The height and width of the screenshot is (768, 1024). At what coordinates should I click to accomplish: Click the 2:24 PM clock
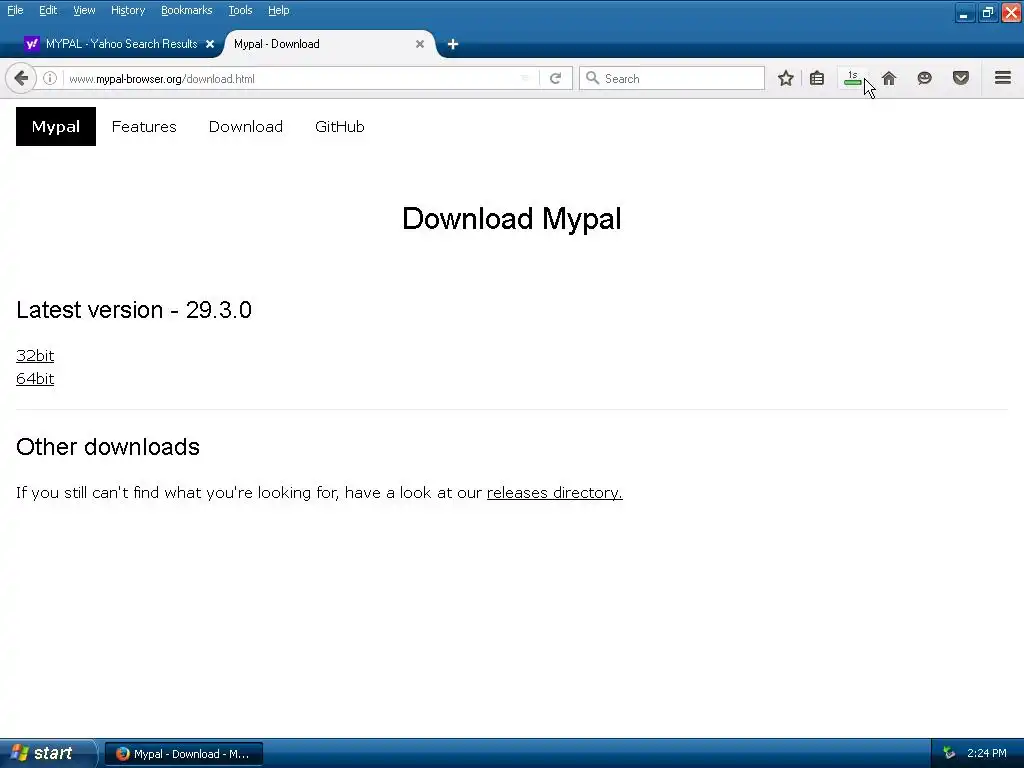987,754
